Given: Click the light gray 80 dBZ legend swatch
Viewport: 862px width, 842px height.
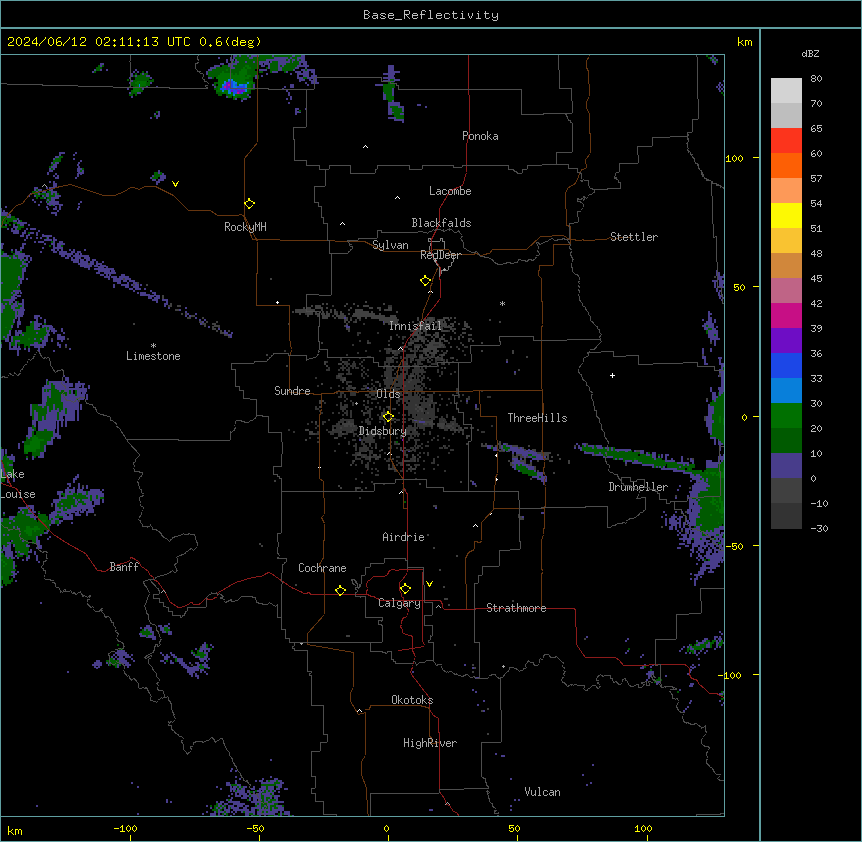Looking at the screenshot, I should click(786, 91).
